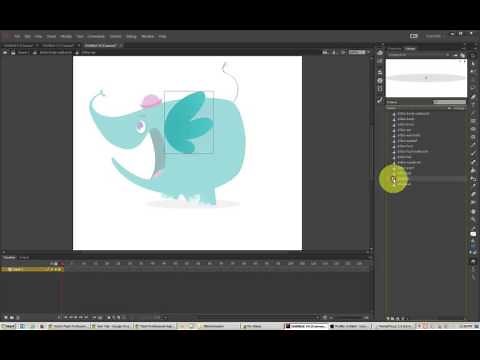Open the Edit Scene dropdown icon

pos(325,52)
